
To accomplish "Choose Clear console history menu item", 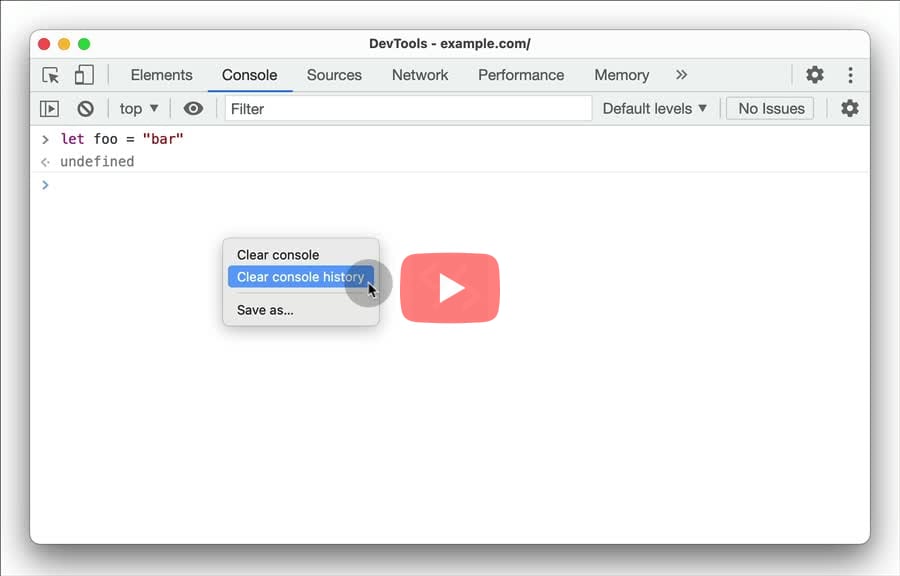I will pos(301,277).
